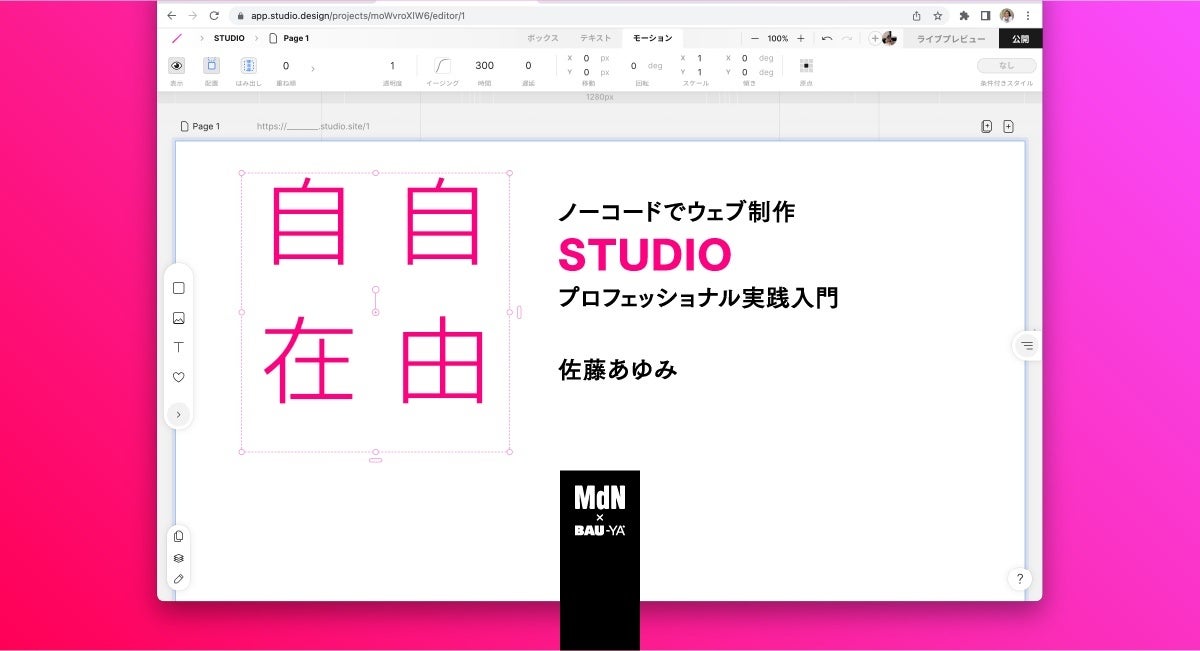Click the 公開 publish button

[x=1020, y=39]
